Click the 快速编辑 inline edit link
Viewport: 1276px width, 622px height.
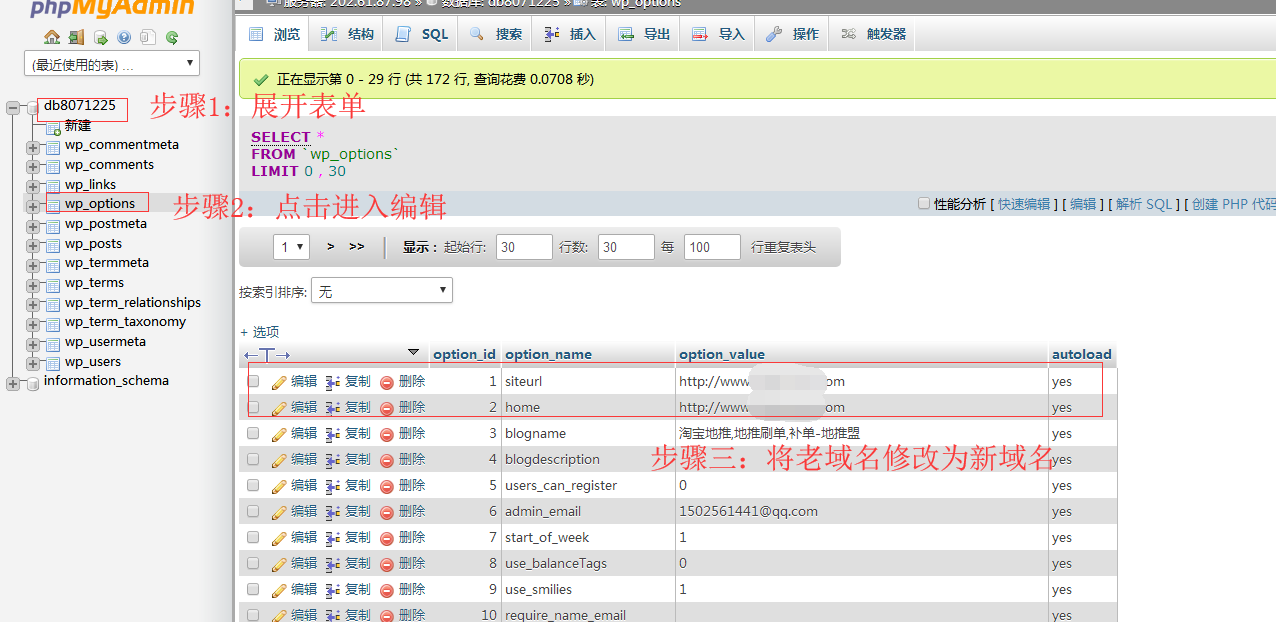click(1024, 204)
